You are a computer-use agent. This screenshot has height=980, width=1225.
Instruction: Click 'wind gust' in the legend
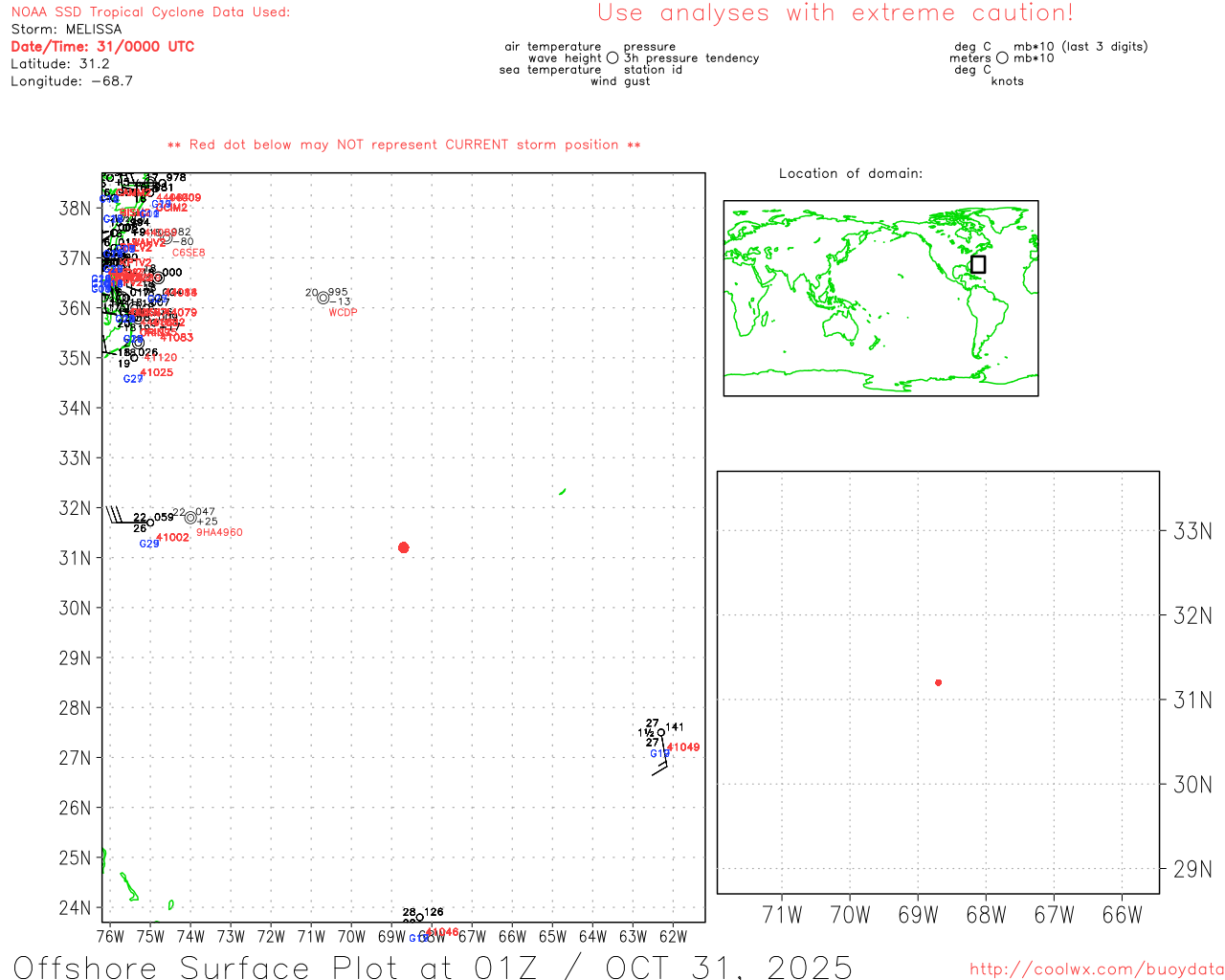620,81
